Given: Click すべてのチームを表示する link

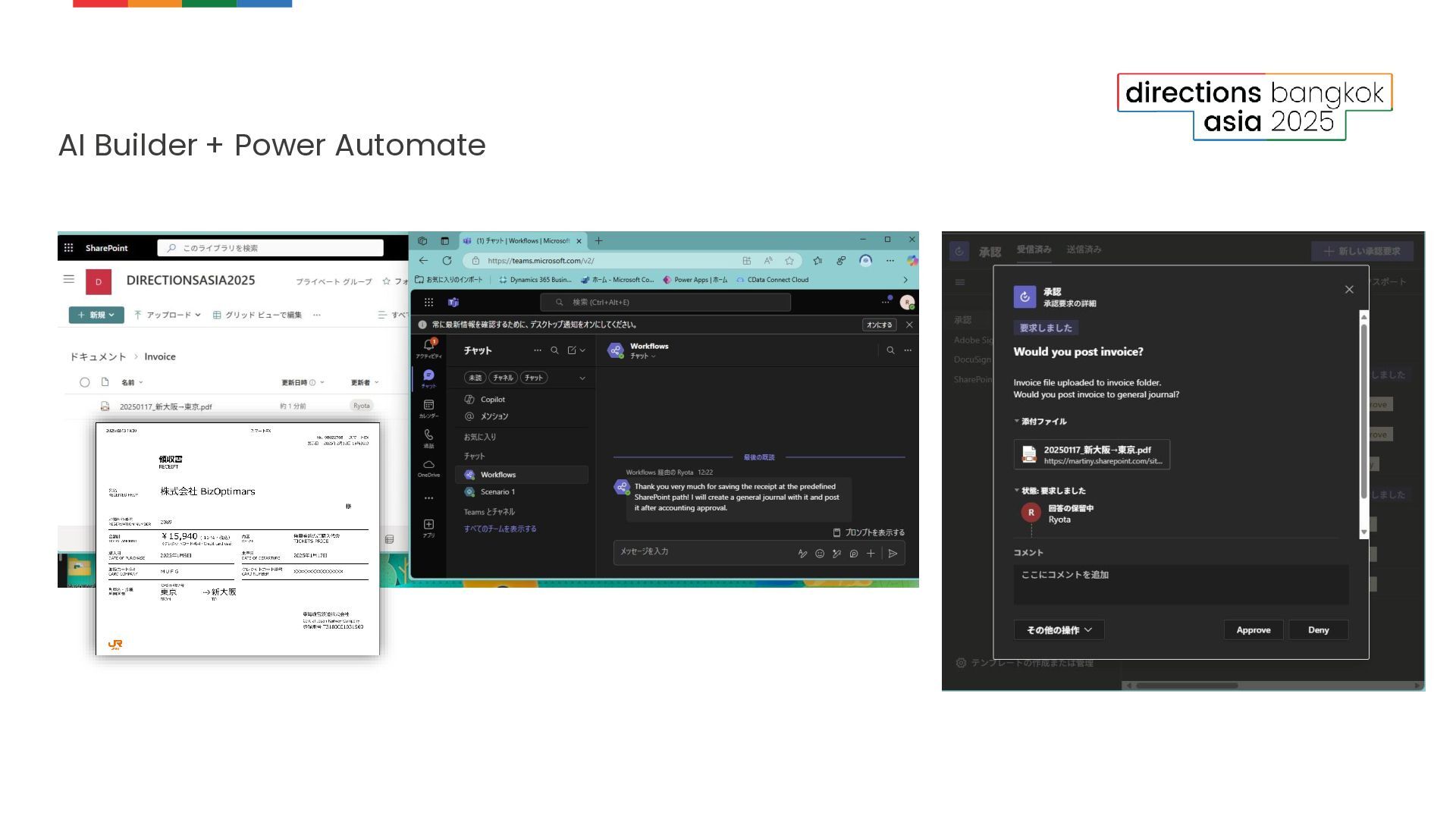Looking at the screenshot, I should pyautogui.click(x=500, y=529).
